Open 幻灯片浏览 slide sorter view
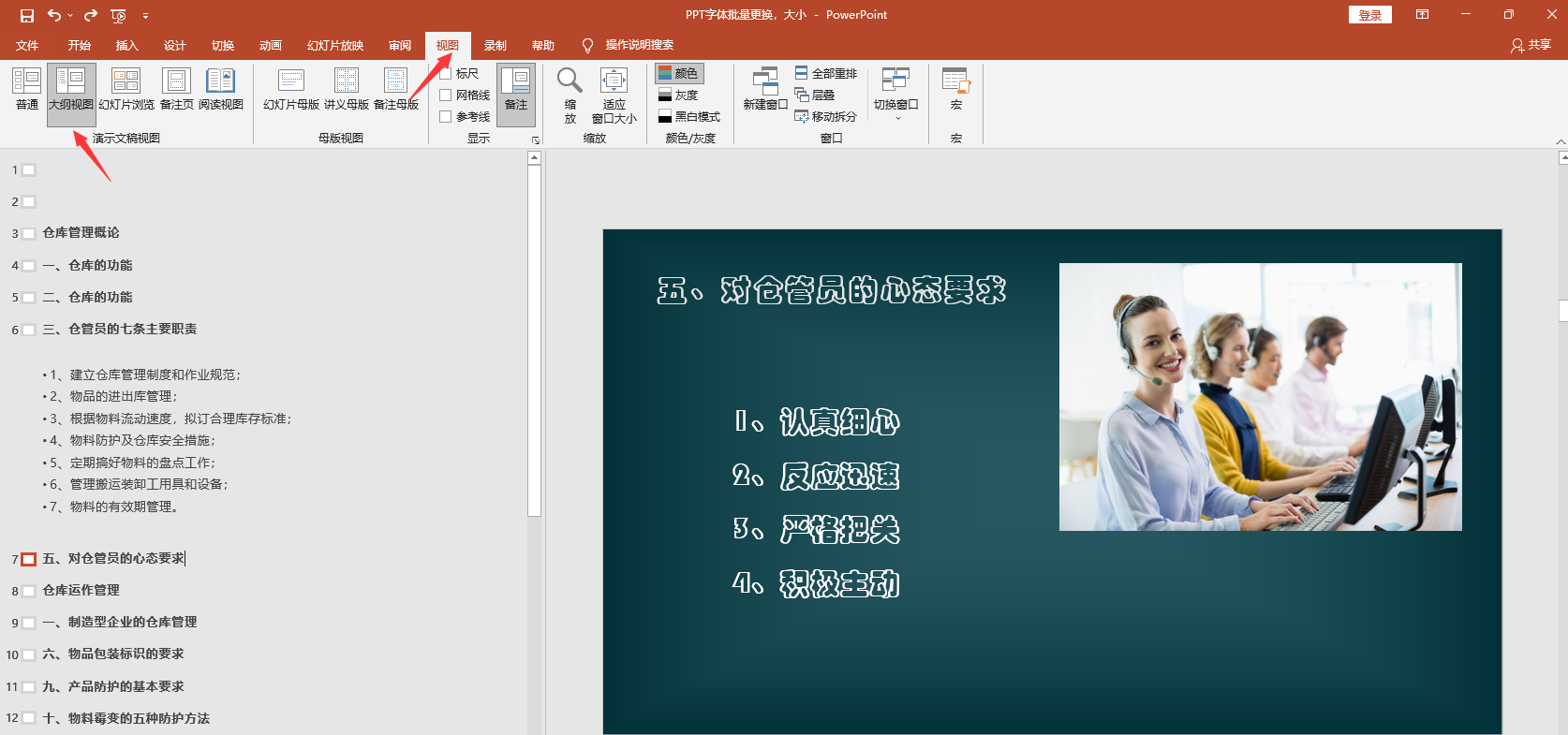Screen dimensions: 1568x735 pos(126,89)
